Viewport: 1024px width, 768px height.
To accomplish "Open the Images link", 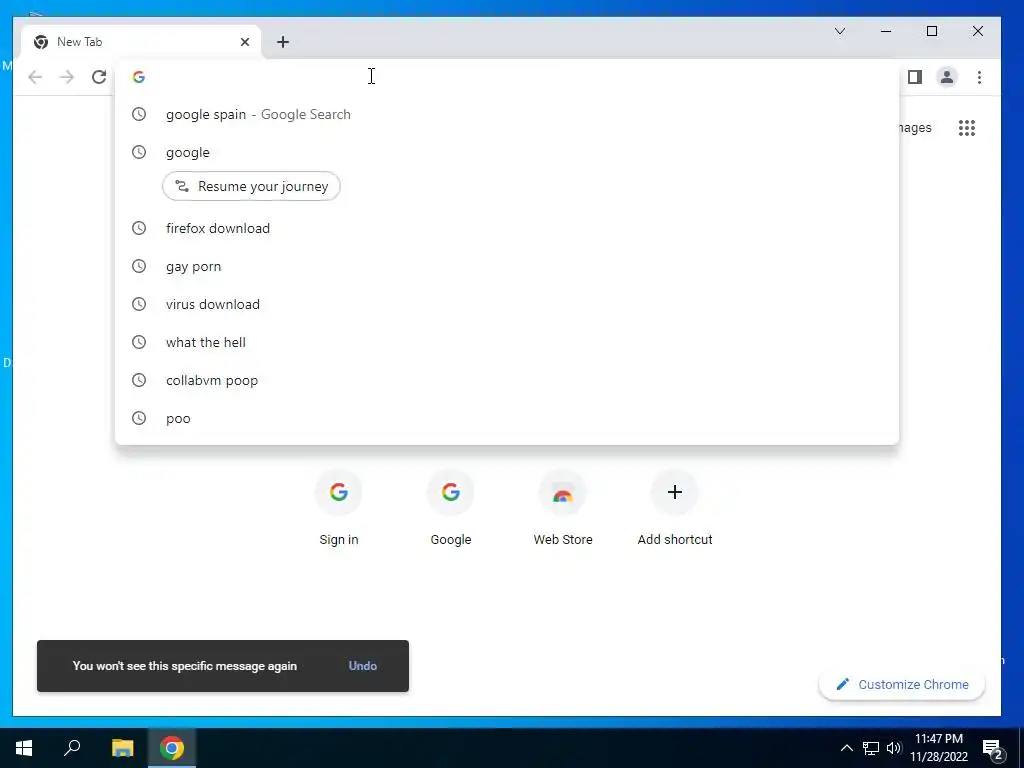I will point(916,128).
